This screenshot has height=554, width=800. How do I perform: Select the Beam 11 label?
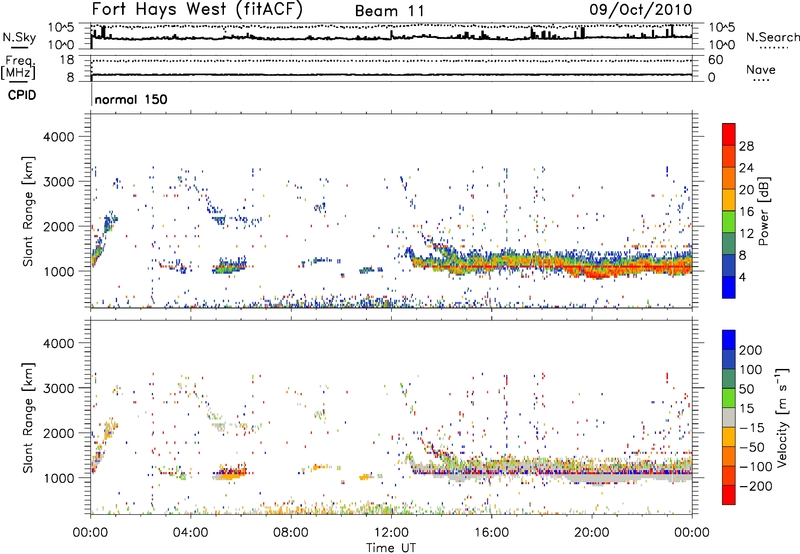click(389, 11)
